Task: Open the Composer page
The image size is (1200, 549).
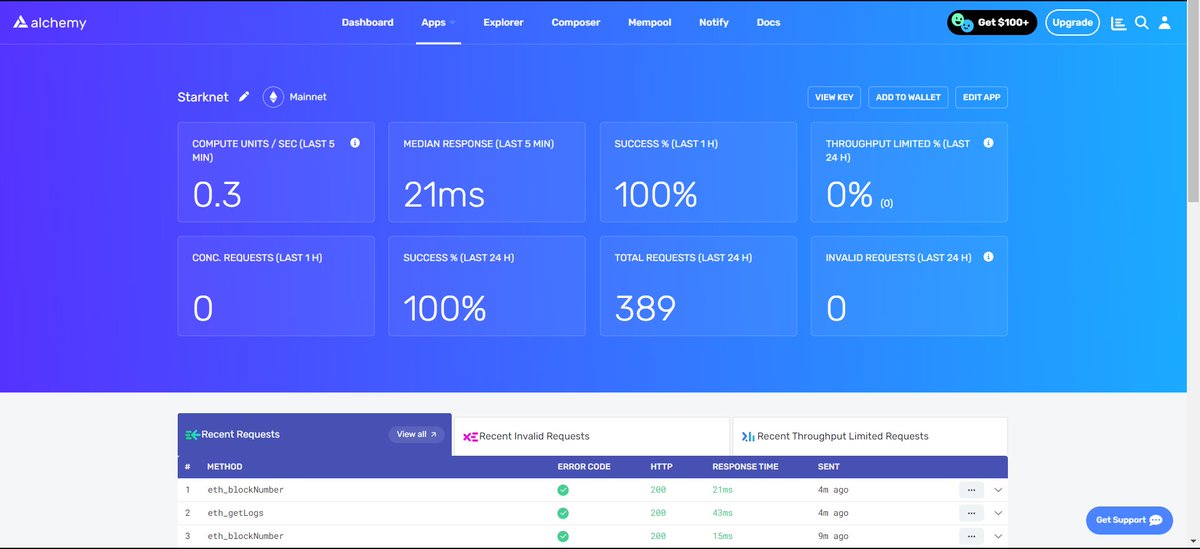Action: pyautogui.click(x=575, y=22)
